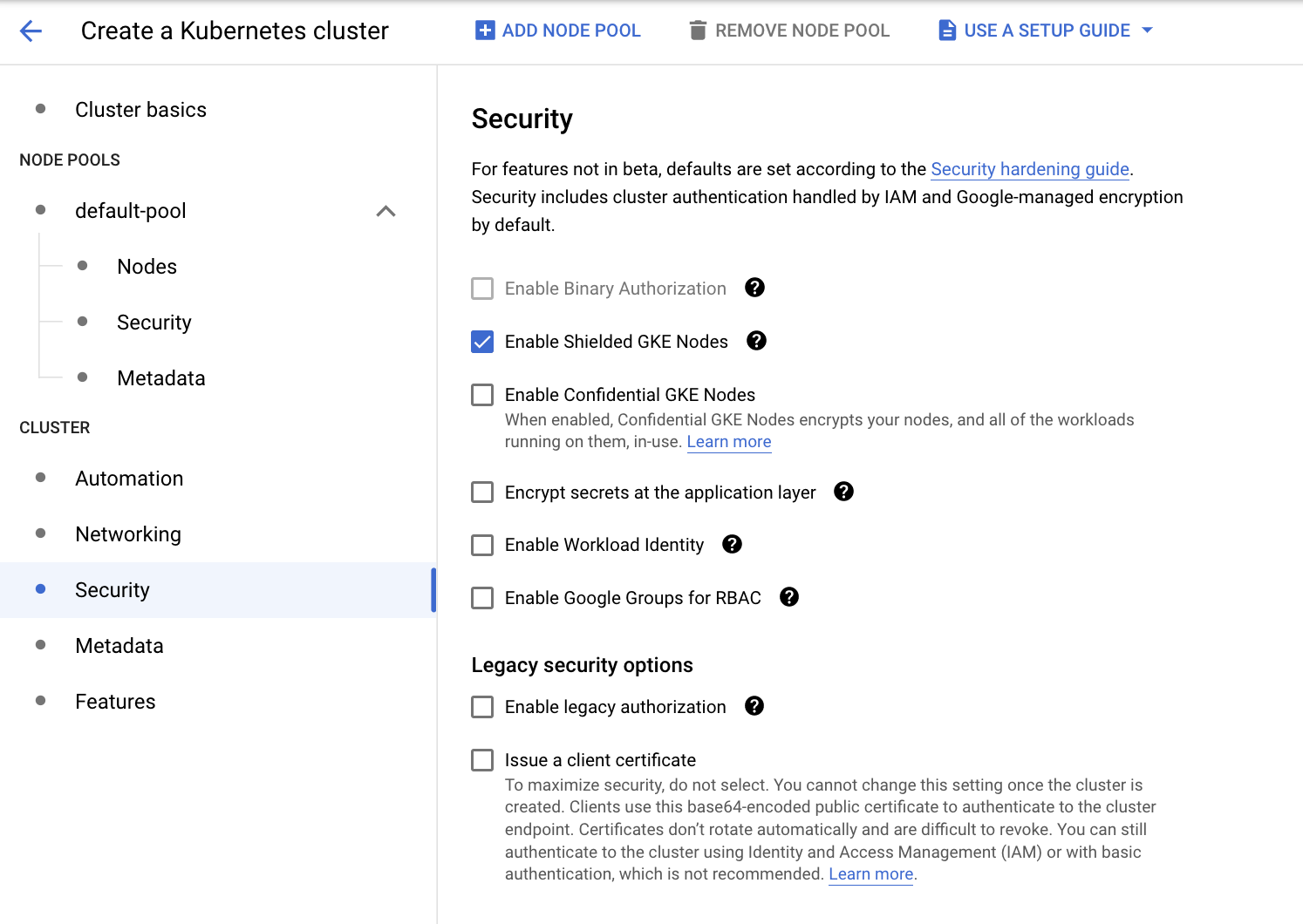Open Nodes under default-pool

pyautogui.click(x=147, y=267)
